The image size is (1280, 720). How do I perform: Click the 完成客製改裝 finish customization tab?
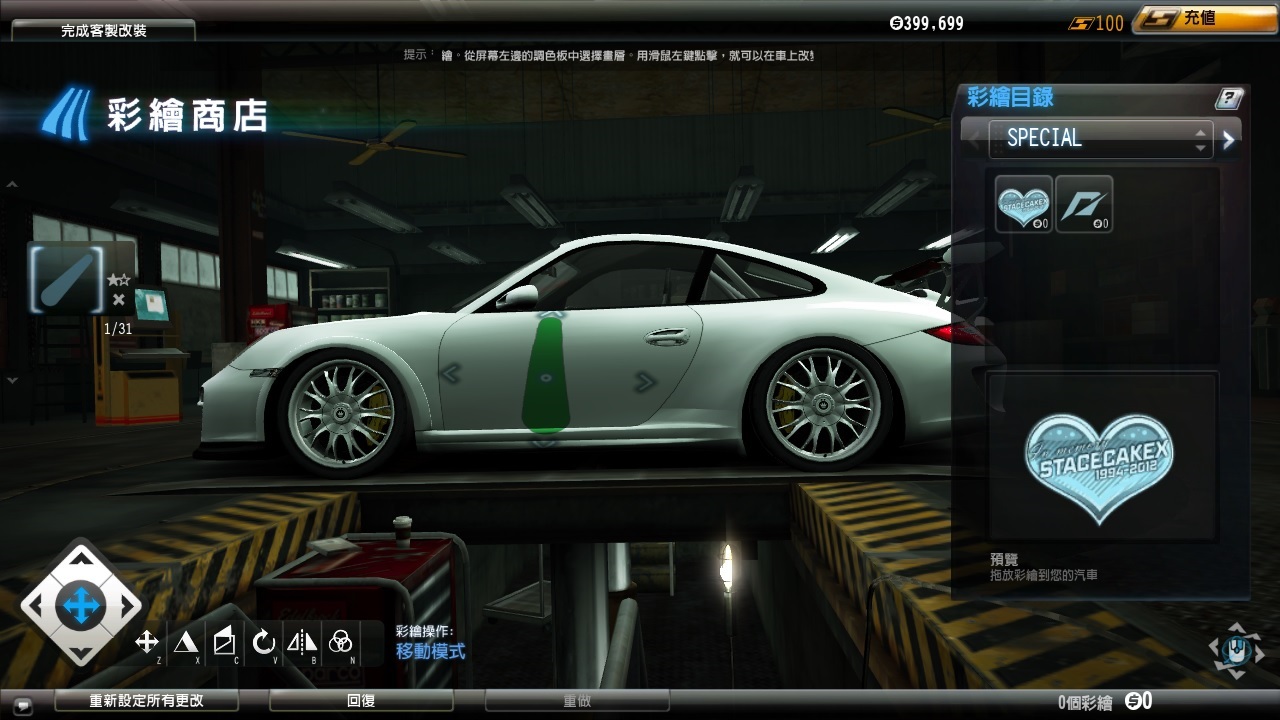pos(104,31)
